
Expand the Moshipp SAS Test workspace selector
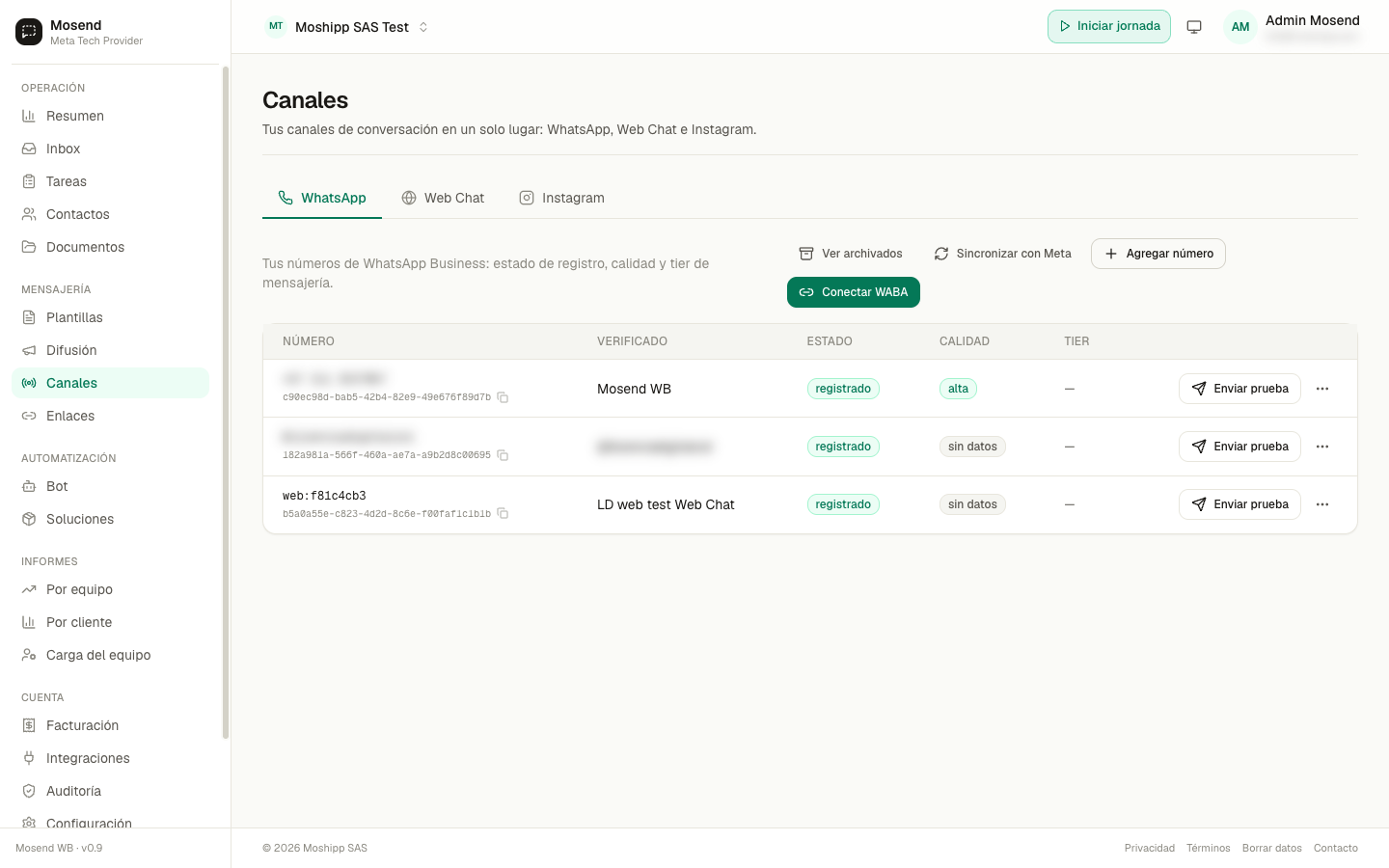pos(347,27)
